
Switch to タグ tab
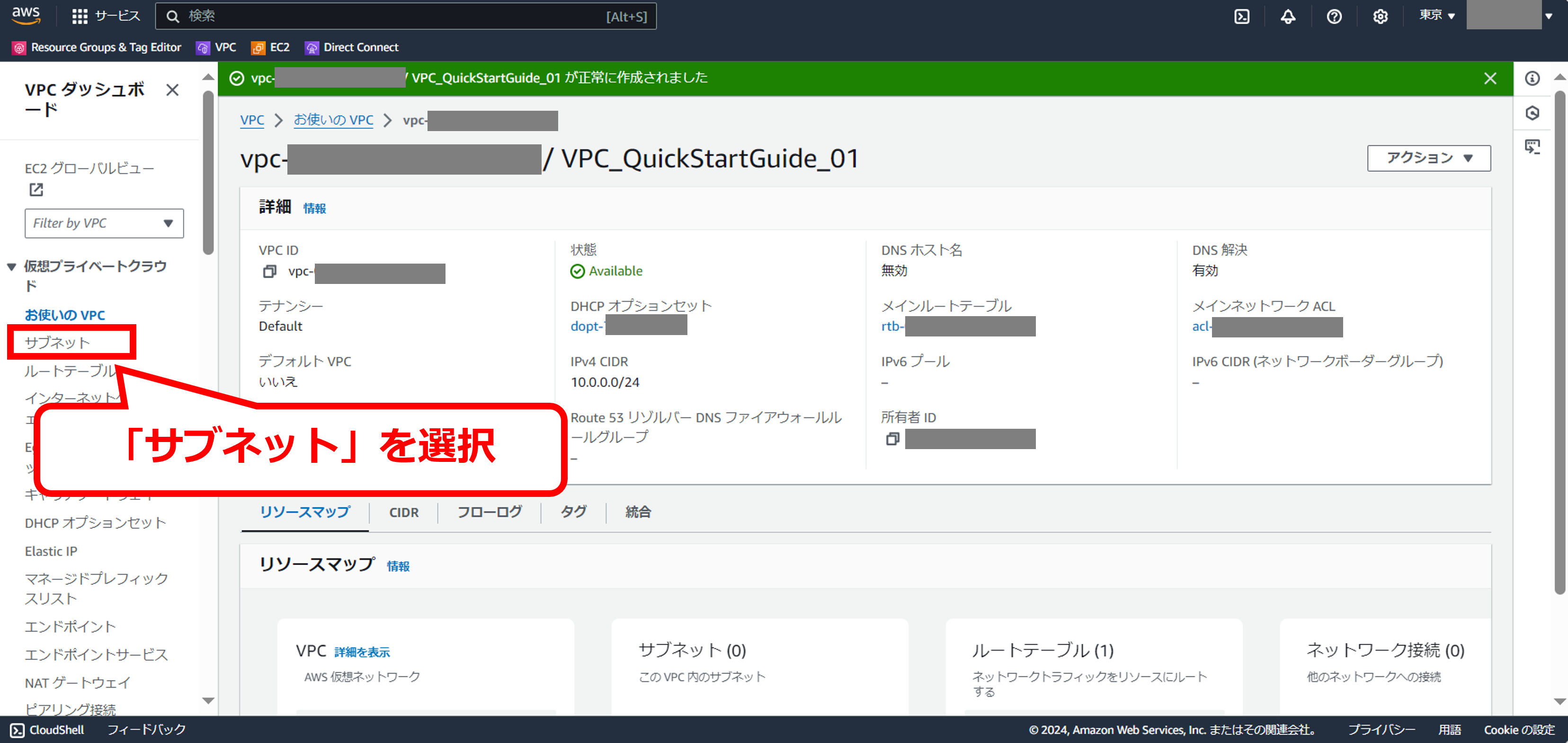point(573,512)
